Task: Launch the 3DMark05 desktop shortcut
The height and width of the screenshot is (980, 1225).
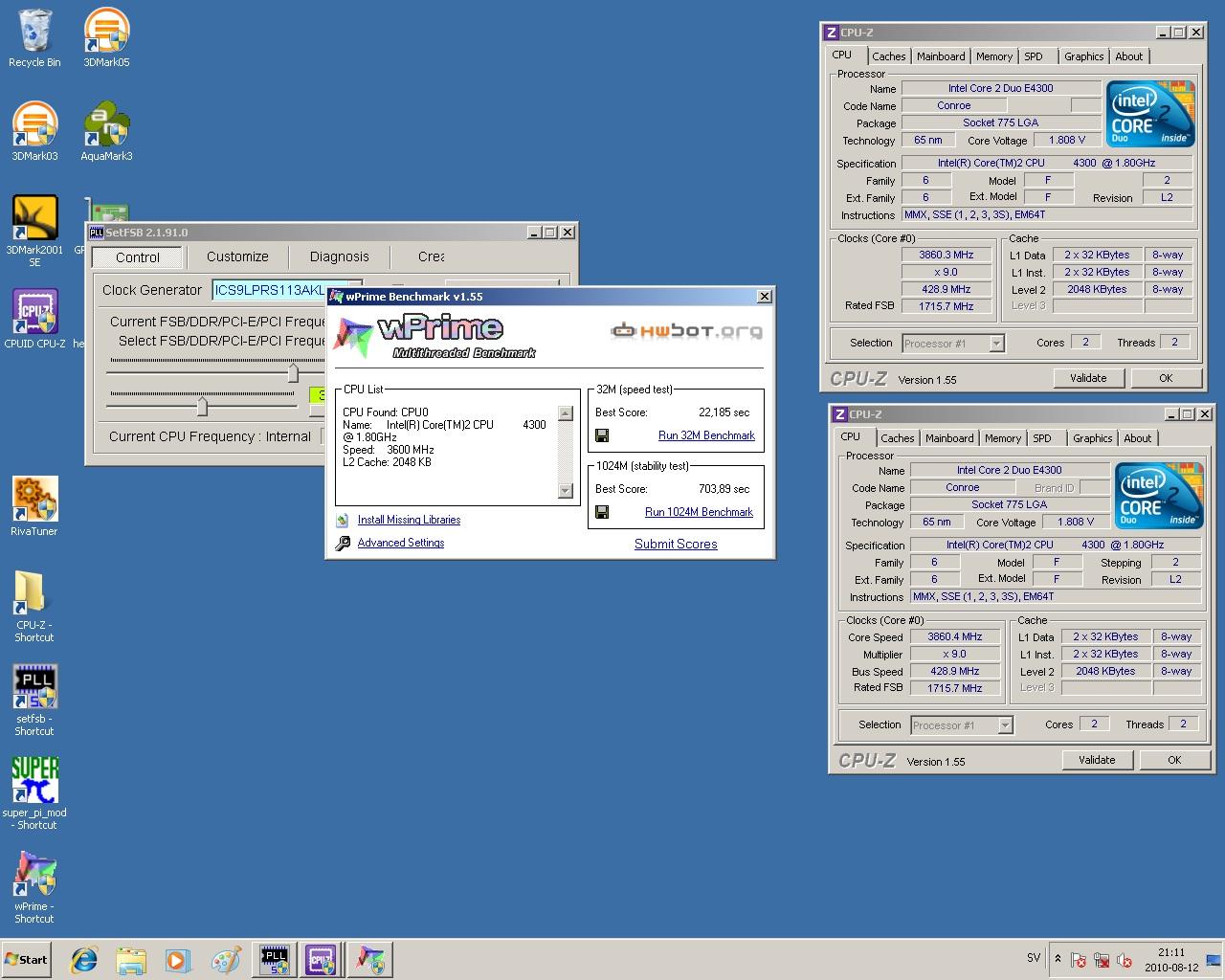Action: pos(106,38)
